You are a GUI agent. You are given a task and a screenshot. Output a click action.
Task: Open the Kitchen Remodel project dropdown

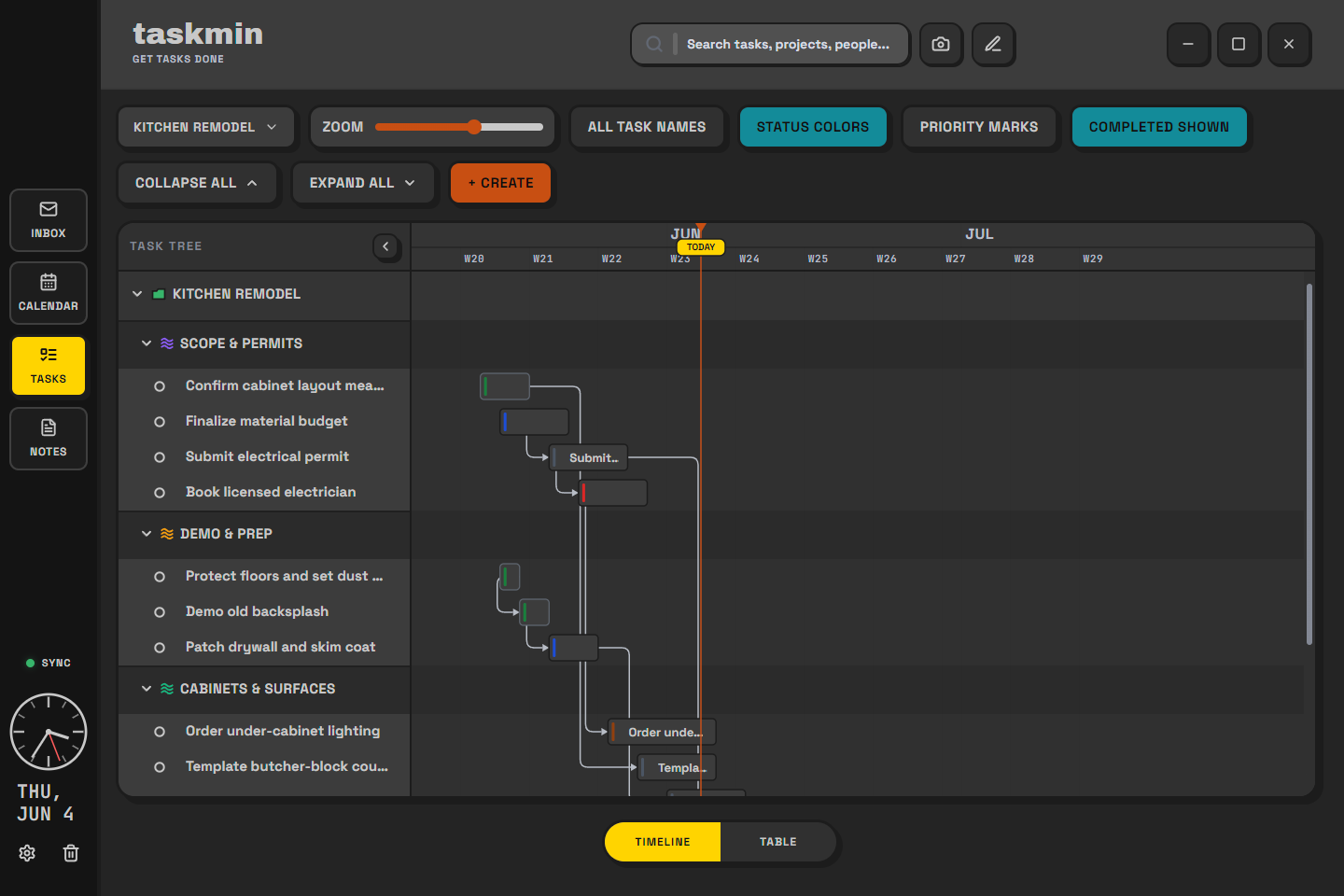[x=205, y=127]
